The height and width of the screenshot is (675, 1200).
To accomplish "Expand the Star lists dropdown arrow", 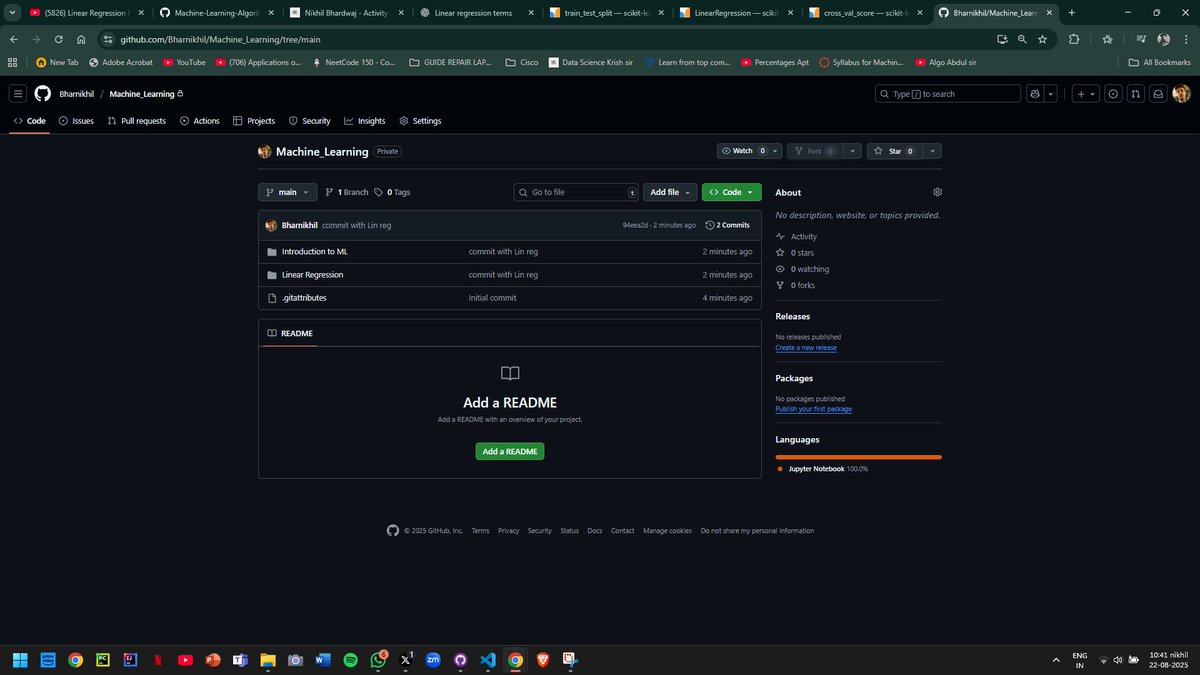I will [932, 151].
